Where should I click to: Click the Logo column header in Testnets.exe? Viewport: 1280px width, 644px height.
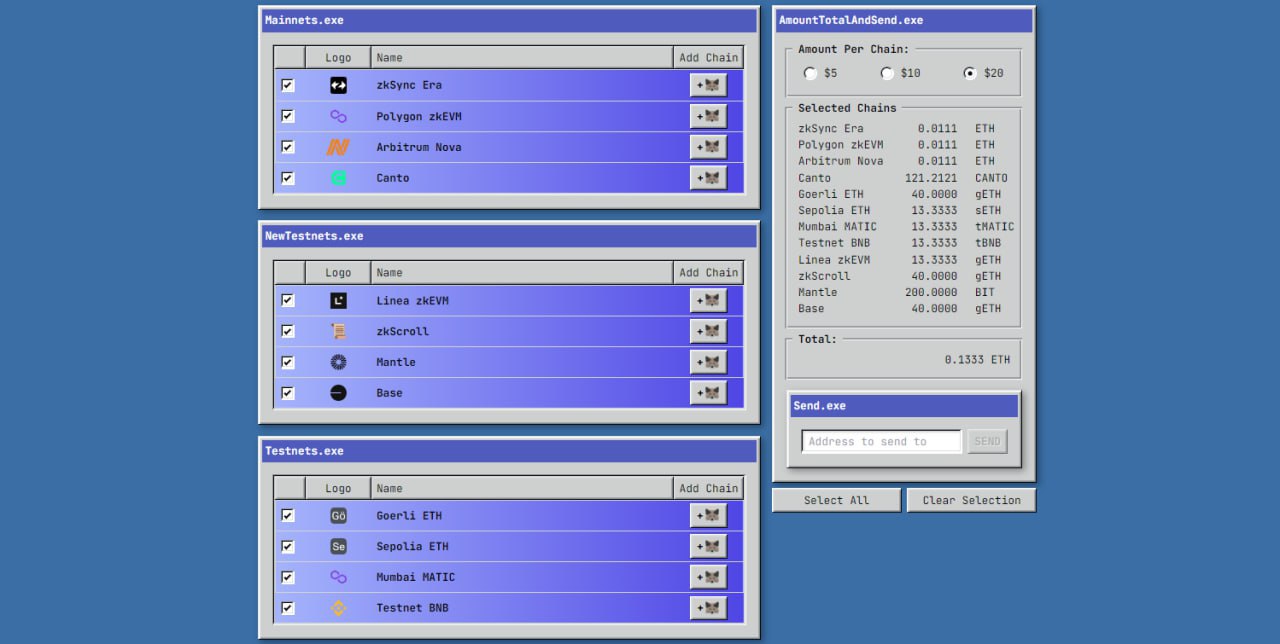click(x=338, y=488)
